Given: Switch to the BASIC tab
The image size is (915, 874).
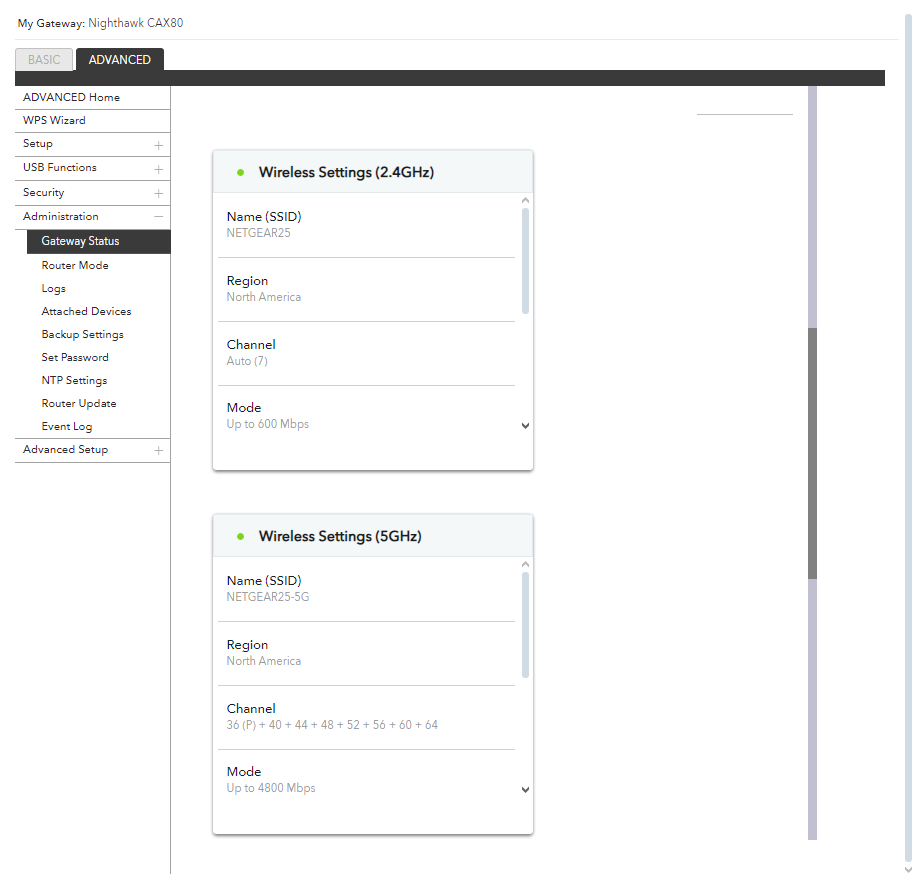Looking at the screenshot, I should [44, 60].
